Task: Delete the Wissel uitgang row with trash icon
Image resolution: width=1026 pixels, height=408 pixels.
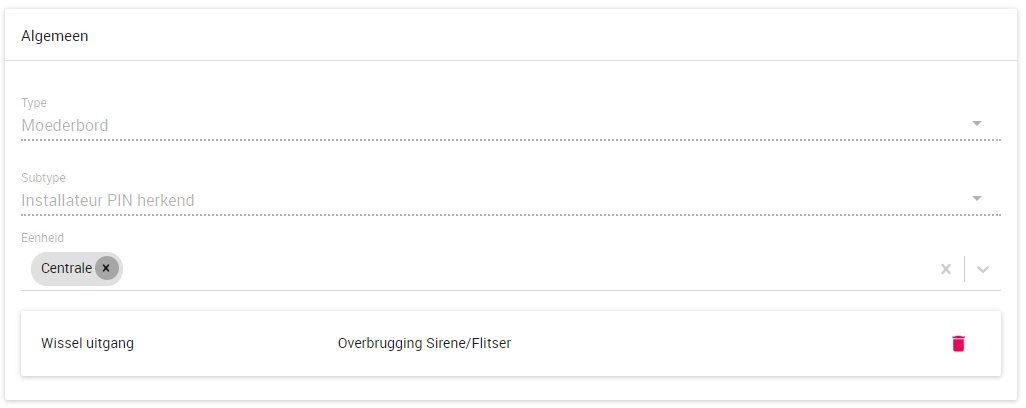Action: coord(958,343)
